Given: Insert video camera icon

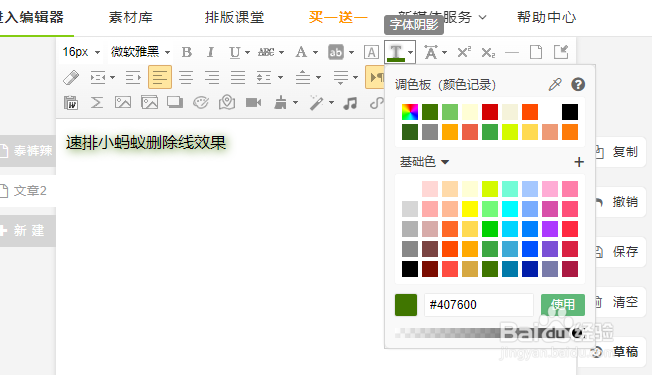Looking at the screenshot, I should coord(254,102).
